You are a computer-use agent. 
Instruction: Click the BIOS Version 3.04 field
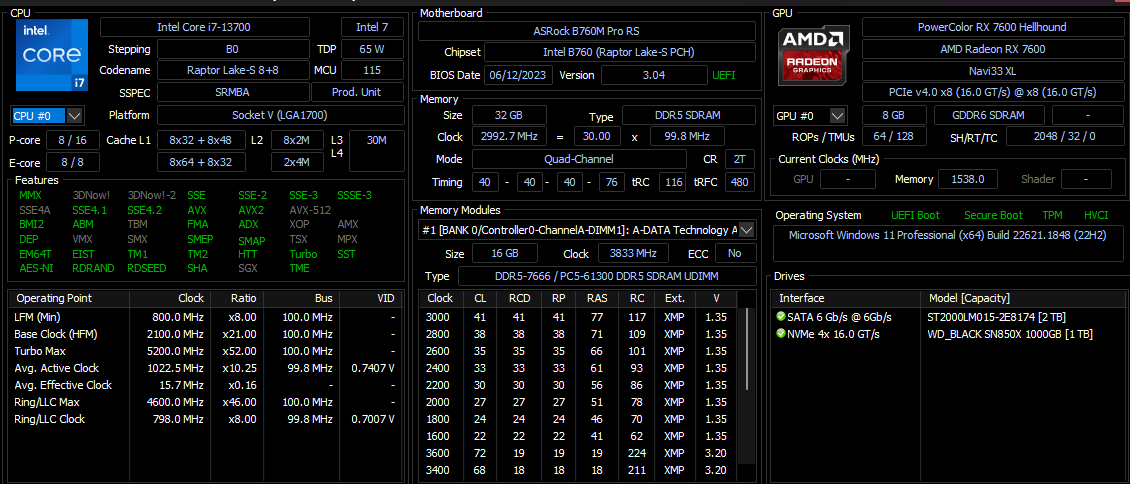[654, 75]
